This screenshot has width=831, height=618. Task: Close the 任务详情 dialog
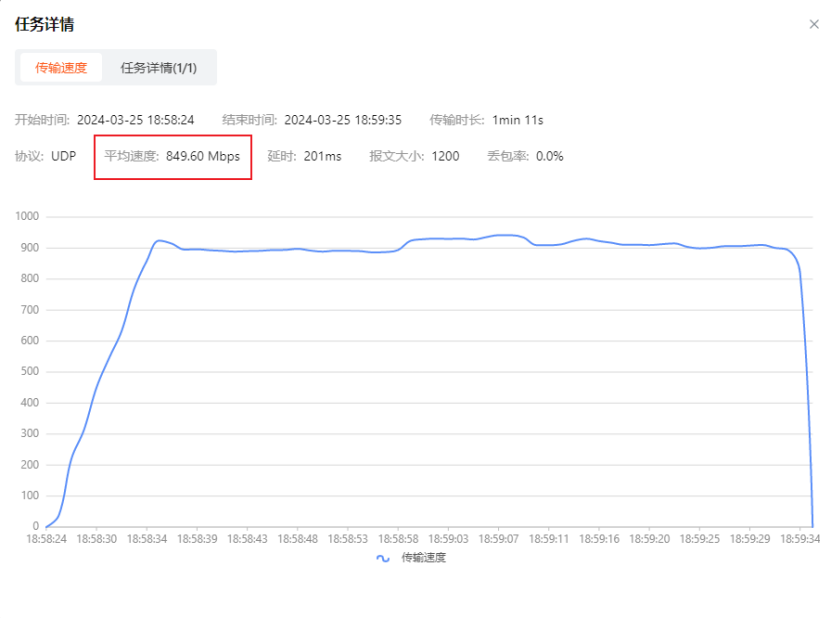[814, 24]
